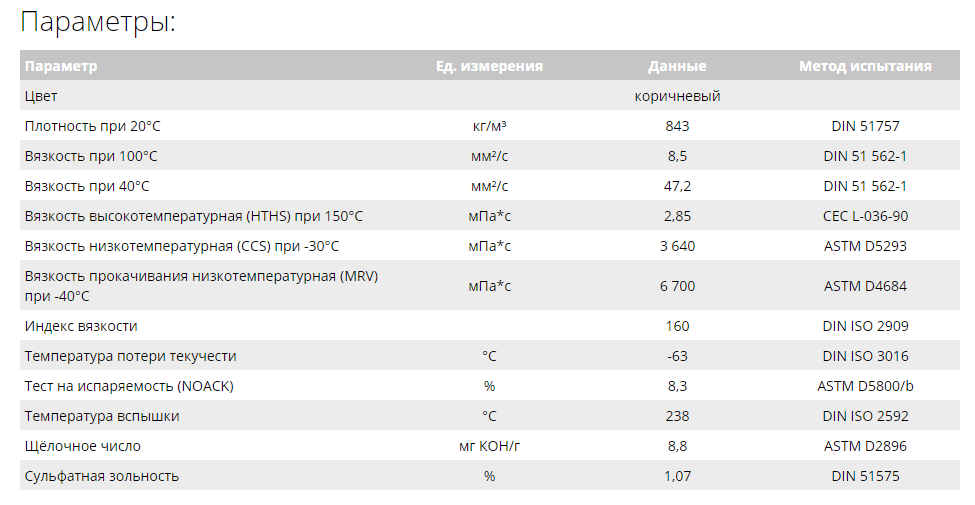Select the ASTM D4684 method cell

click(x=865, y=286)
